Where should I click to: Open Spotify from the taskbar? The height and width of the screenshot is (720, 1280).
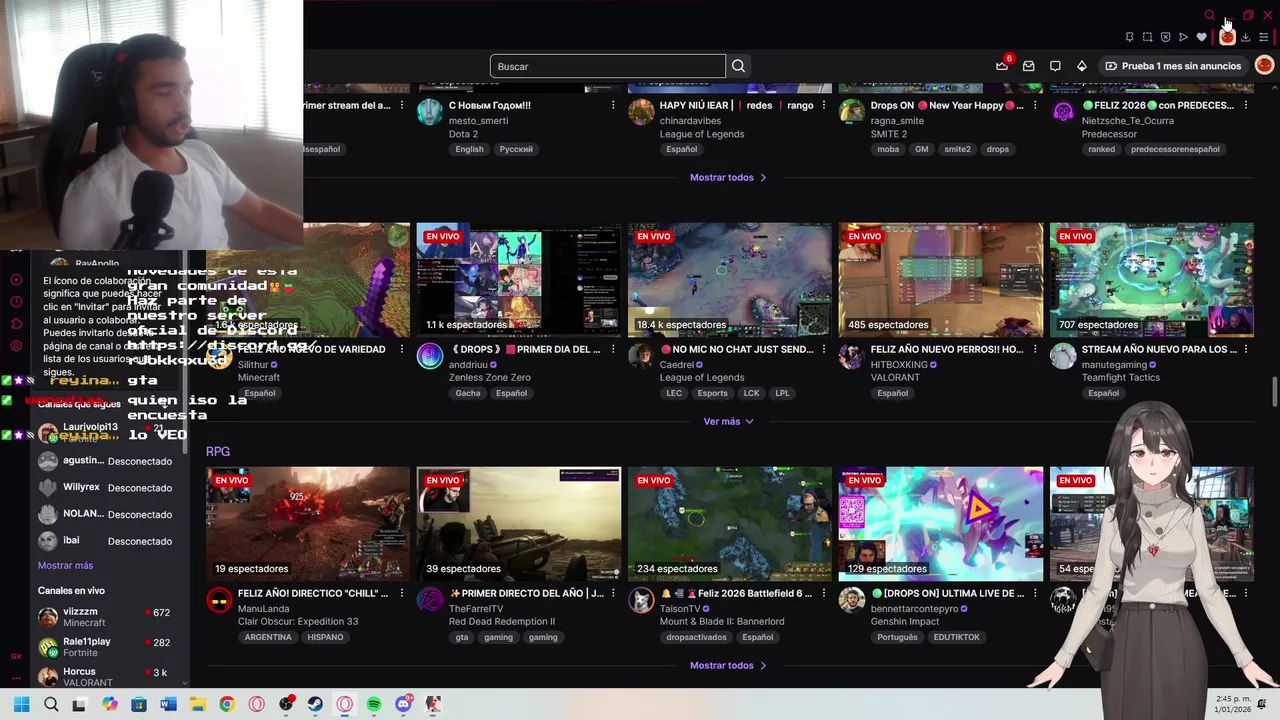click(x=374, y=704)
